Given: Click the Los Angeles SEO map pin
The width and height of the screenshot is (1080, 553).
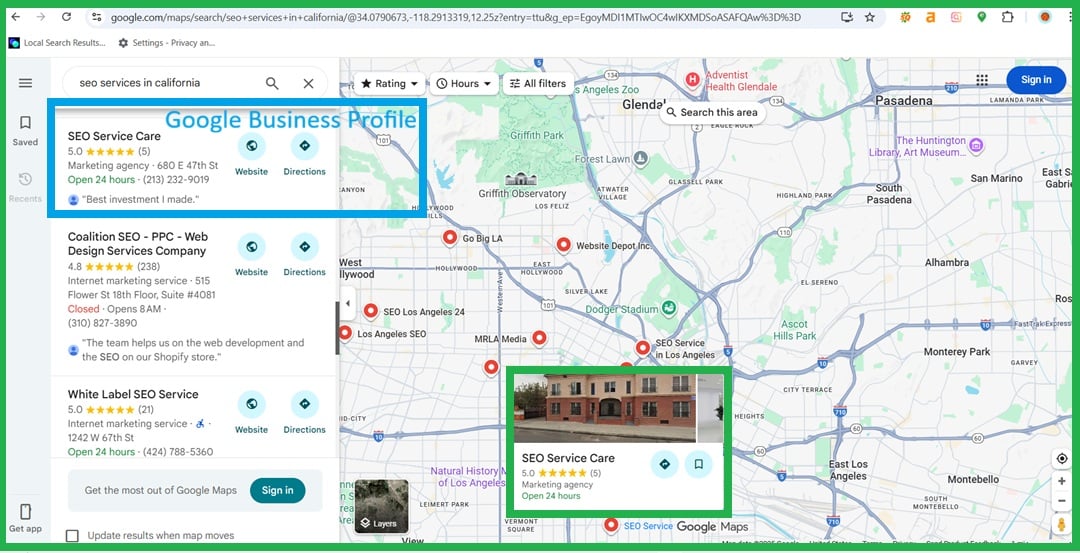Looking at the screenshot, I should [x=345, y=333].
